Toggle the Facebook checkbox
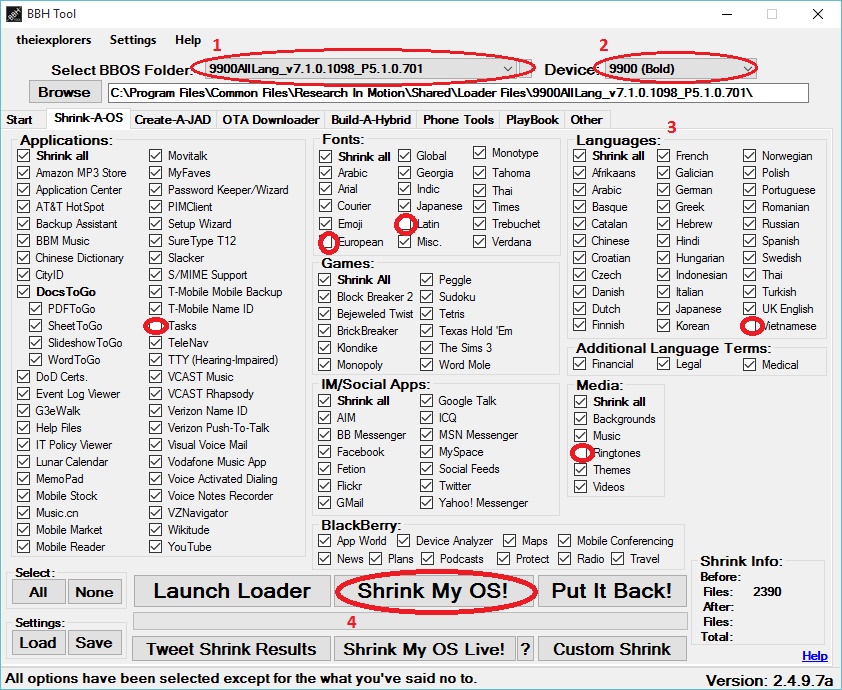This screenshot has width=842, height=690. coord(325,452)
